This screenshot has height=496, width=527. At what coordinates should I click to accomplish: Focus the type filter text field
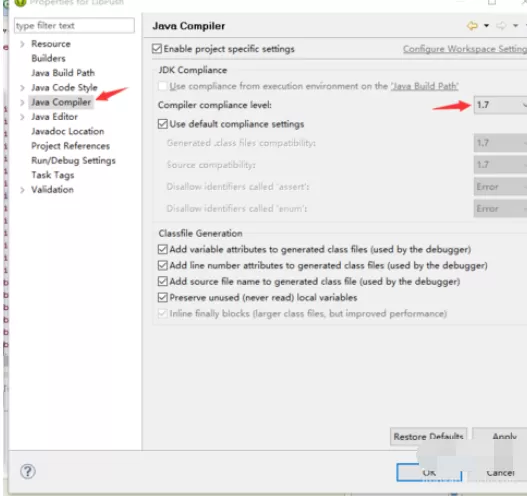74,26
